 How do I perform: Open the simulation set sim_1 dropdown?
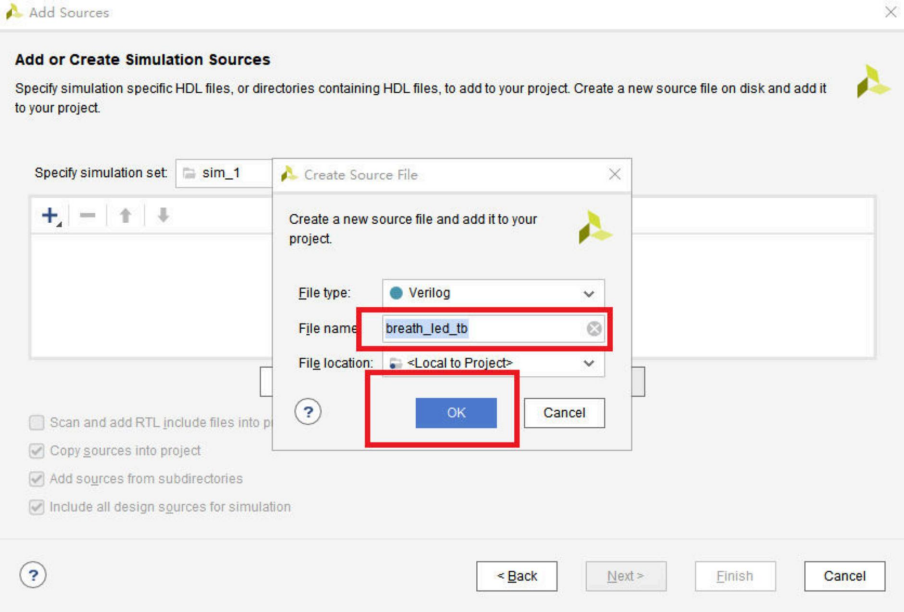click(x=225, y=173)
